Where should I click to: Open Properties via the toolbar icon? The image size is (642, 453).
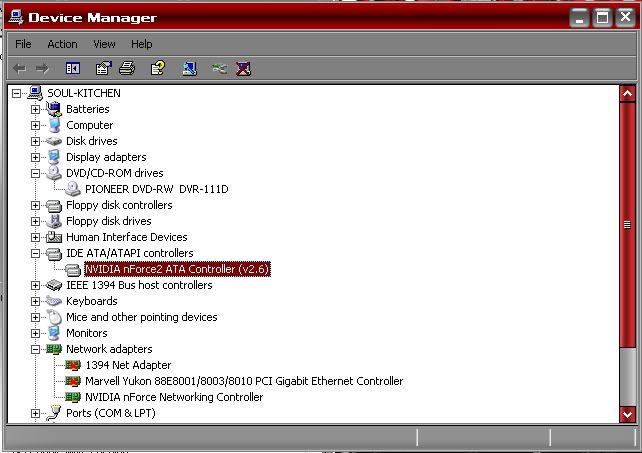click(x=104, y=68)
